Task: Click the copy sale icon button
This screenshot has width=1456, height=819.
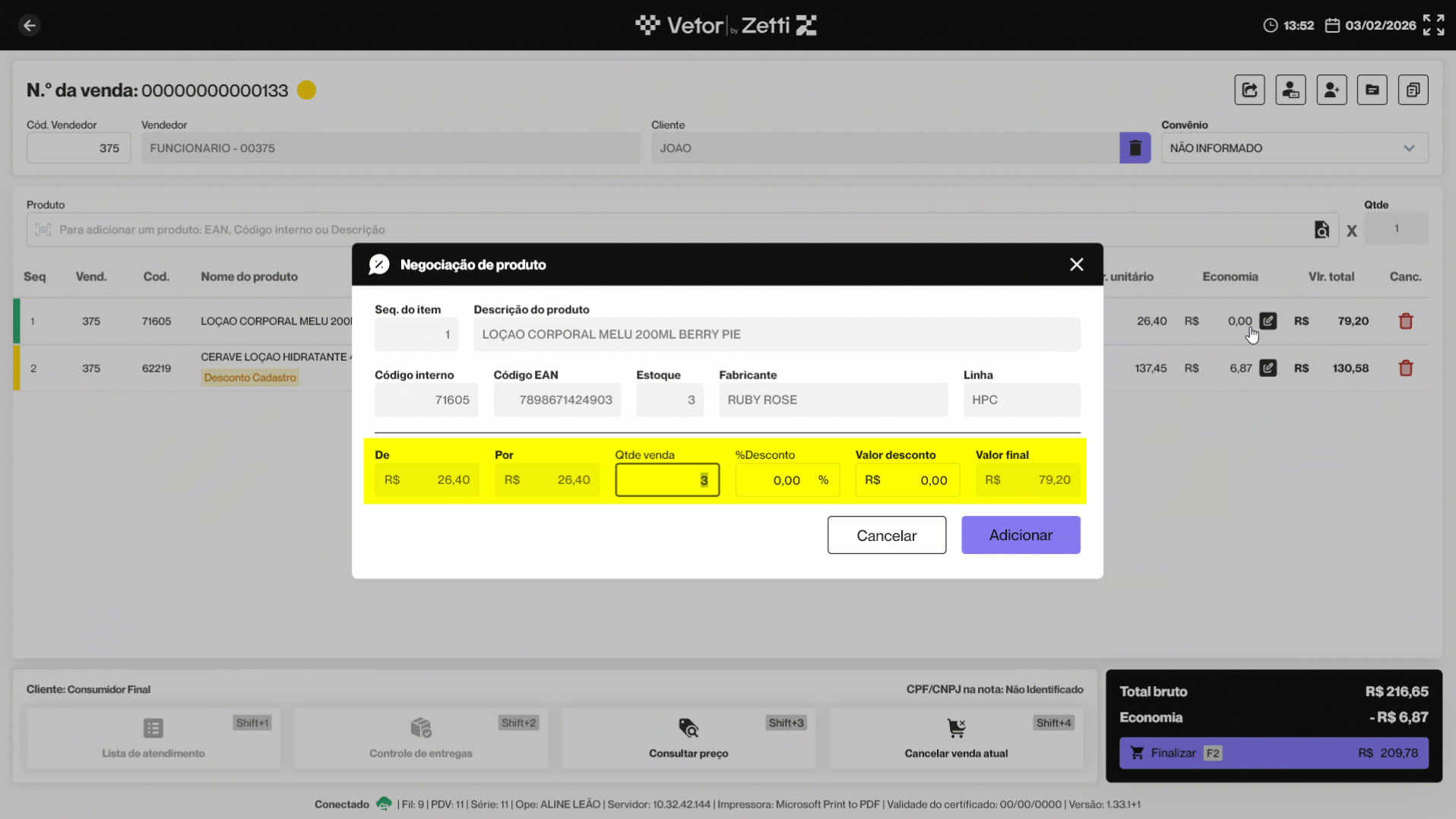Action: point(1413,90)
